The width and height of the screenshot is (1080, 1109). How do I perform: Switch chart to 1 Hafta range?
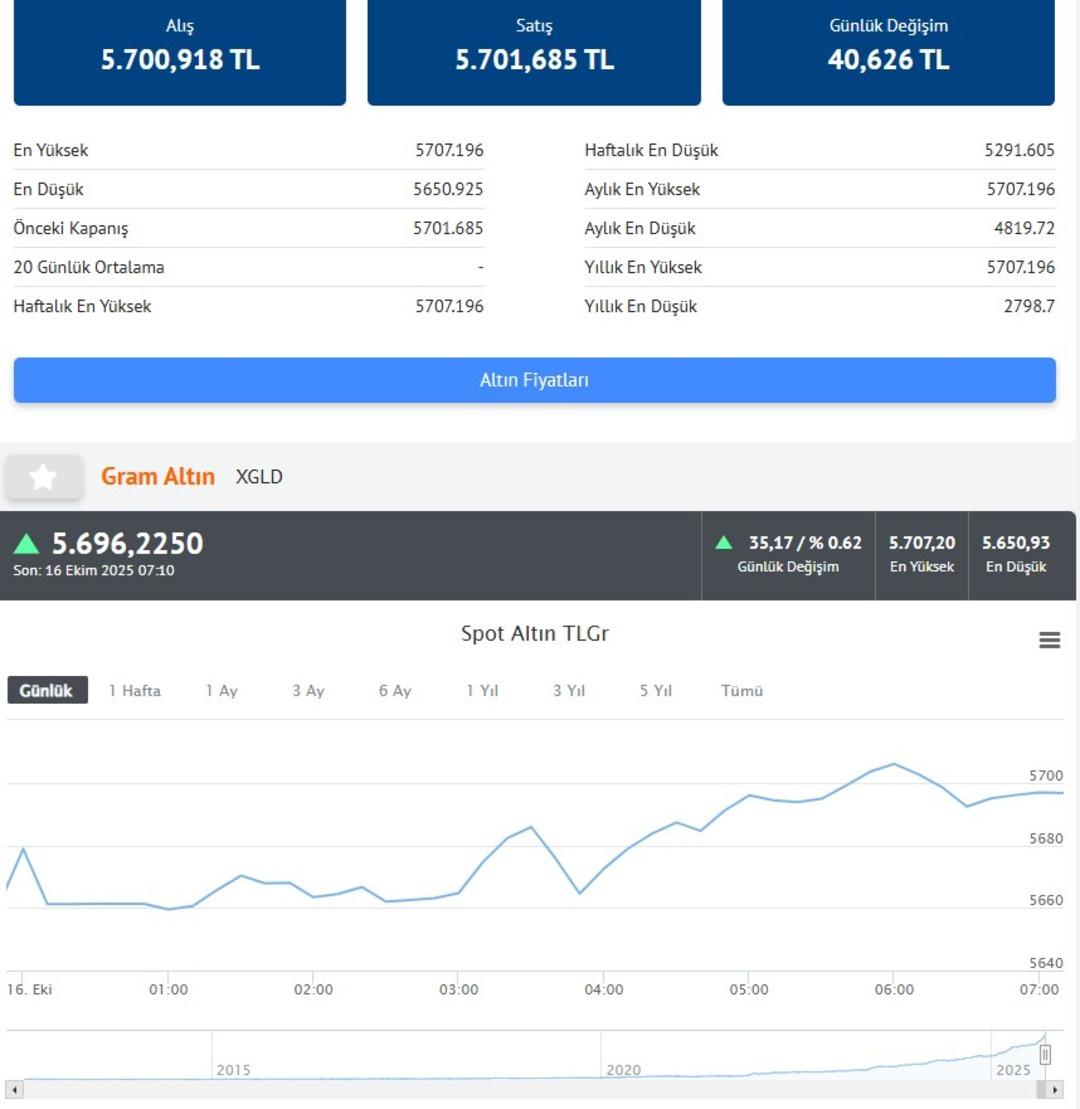pos(134,690)
